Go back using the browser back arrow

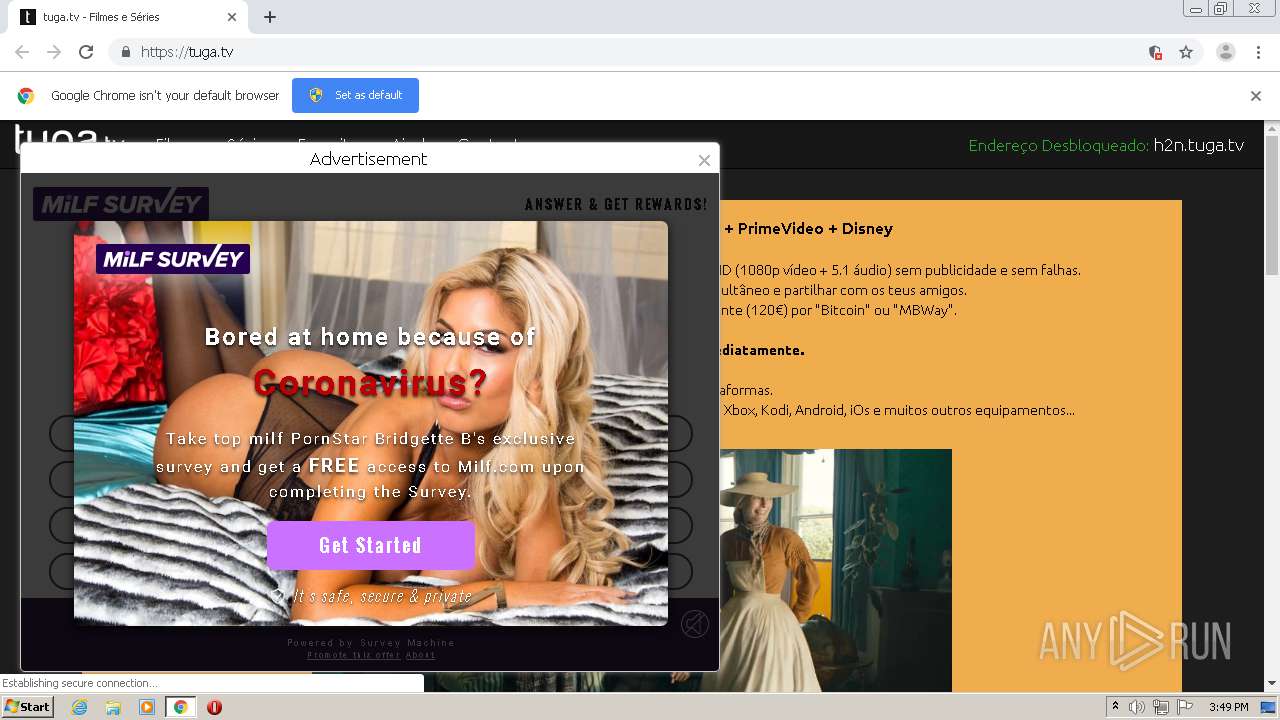point(22,52)
